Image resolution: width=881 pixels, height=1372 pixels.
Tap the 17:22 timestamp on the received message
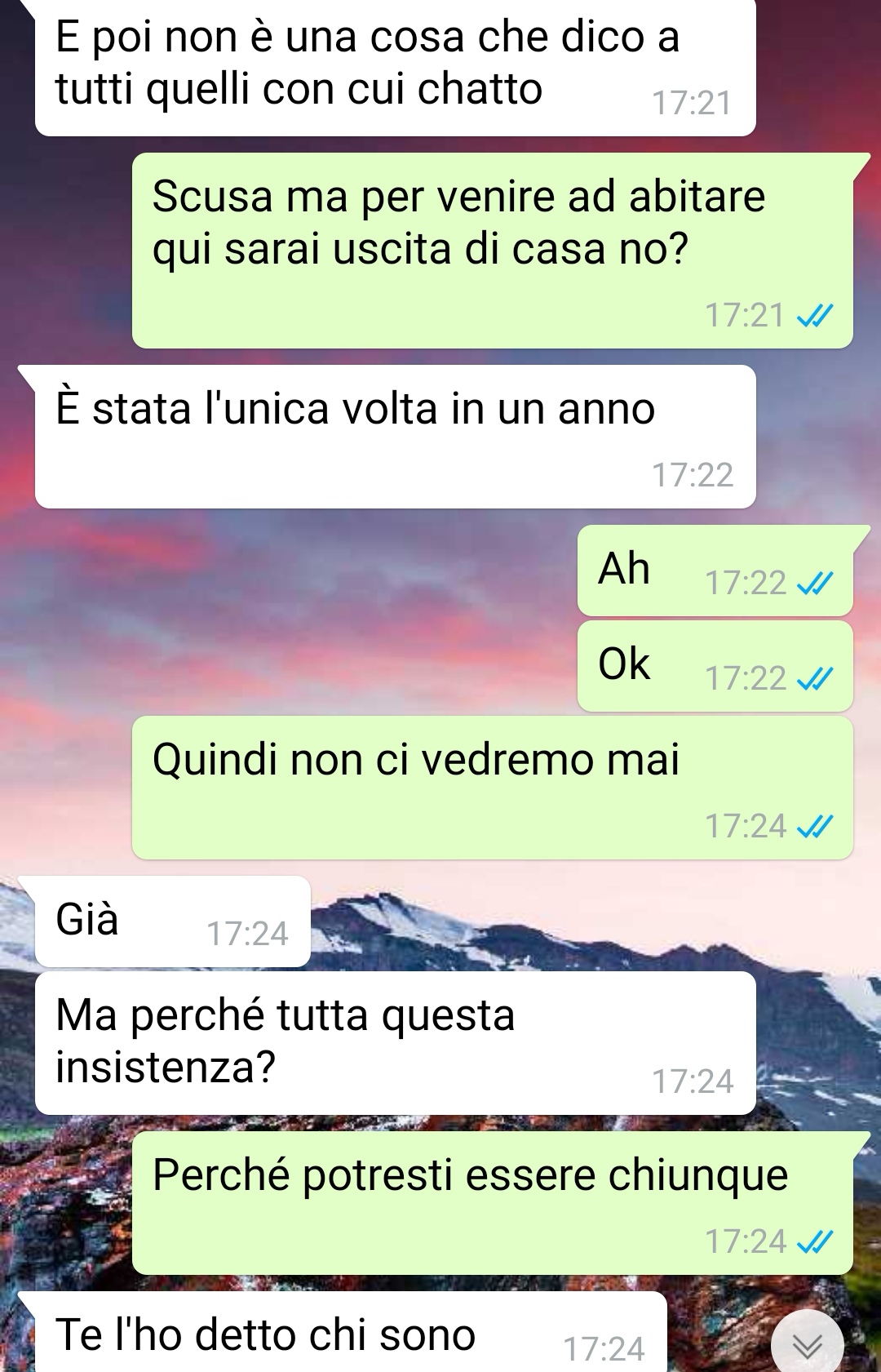click(x=693, y=475)
